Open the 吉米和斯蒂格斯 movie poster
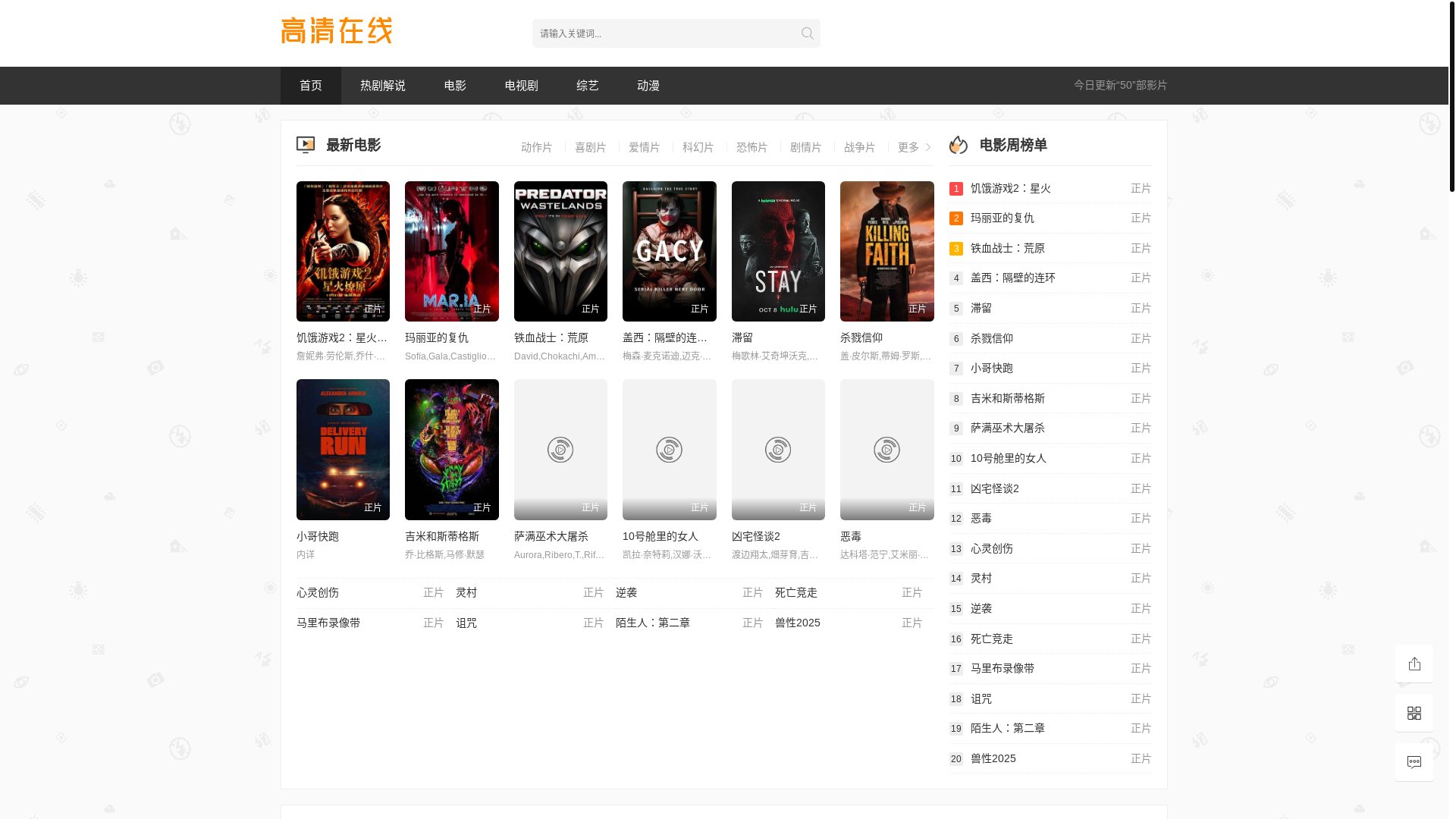This screenshot has height=819, width=1456. click(452, 450)
